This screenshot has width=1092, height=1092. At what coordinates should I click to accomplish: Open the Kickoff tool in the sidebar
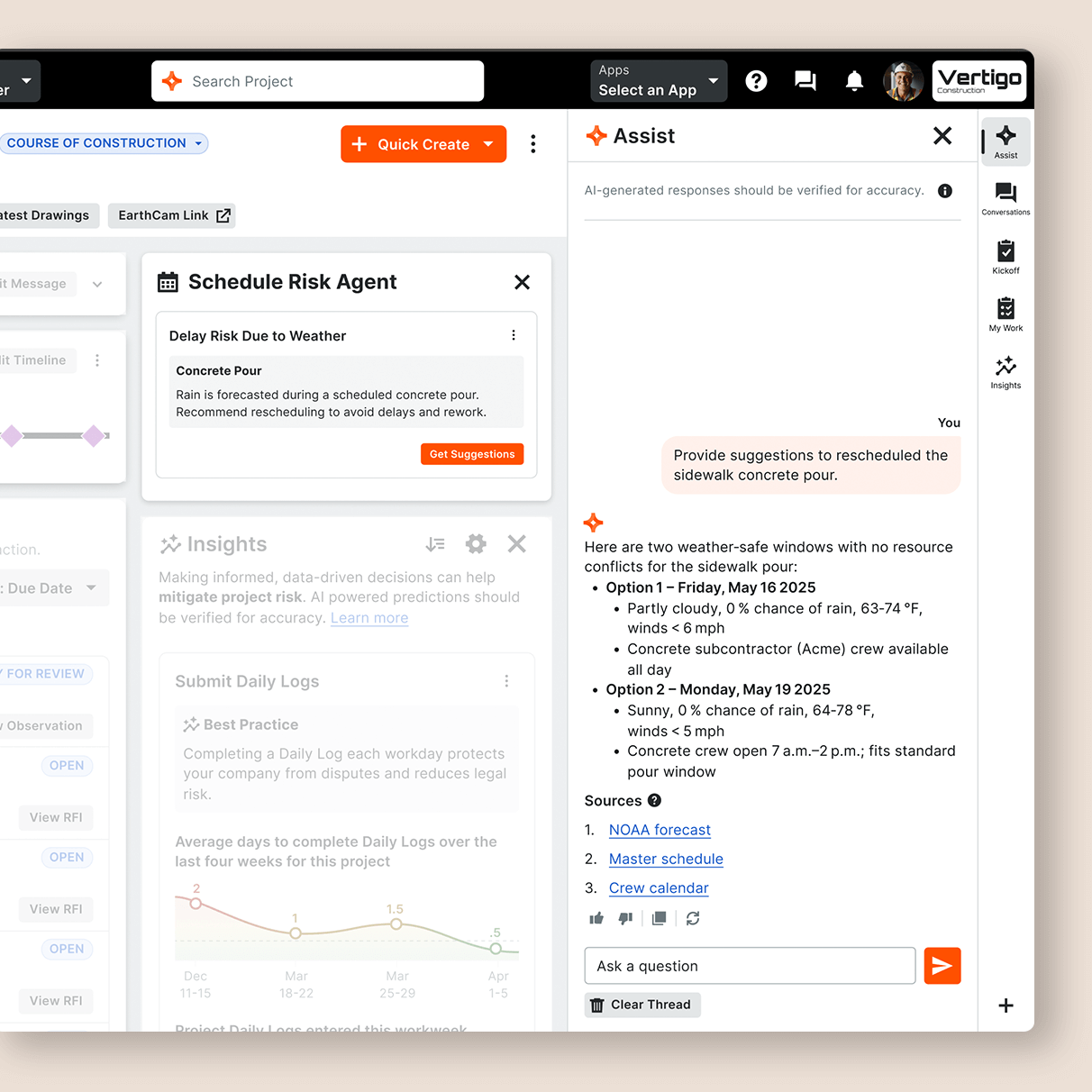click(x=1005, y=255)
